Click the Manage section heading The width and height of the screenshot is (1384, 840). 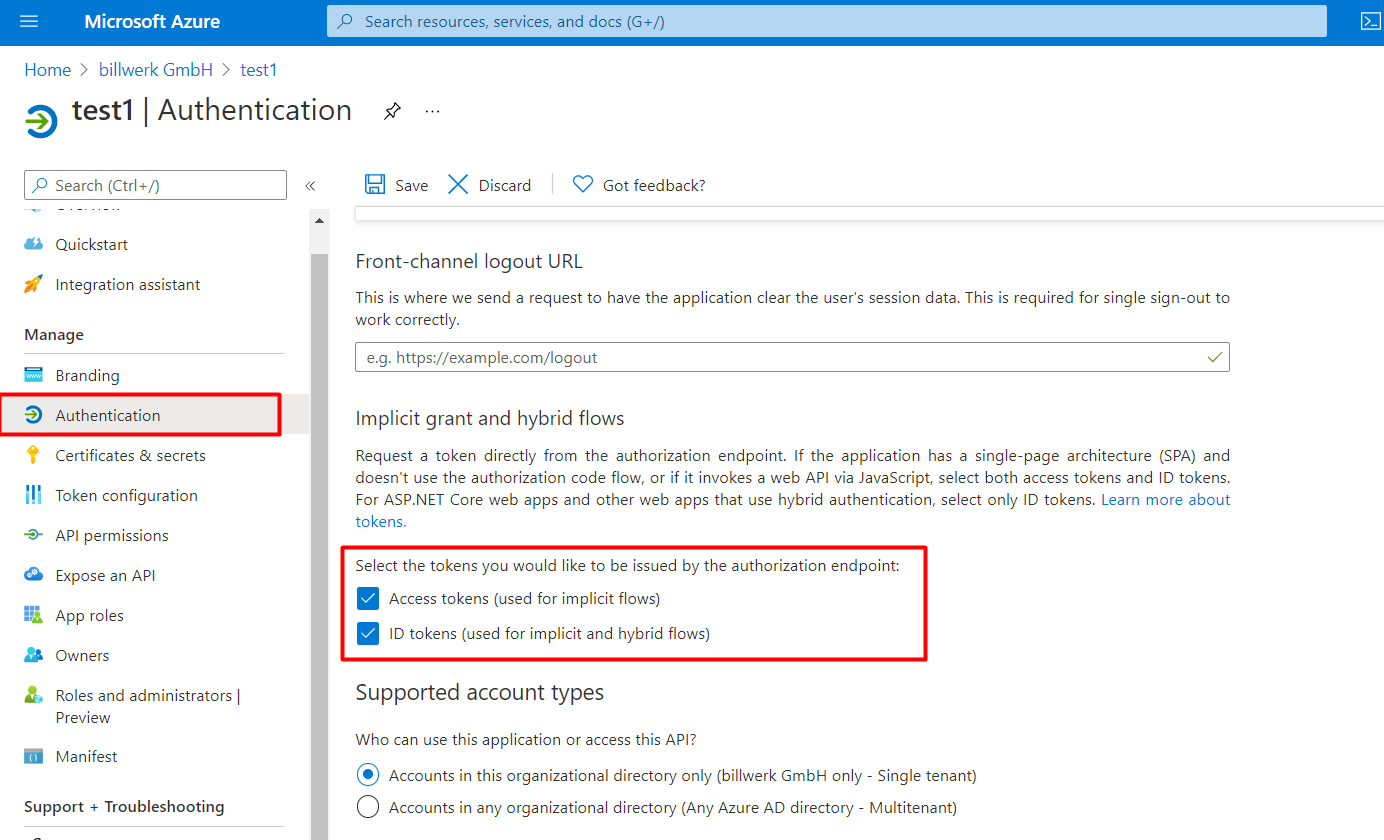coord(54,334)
